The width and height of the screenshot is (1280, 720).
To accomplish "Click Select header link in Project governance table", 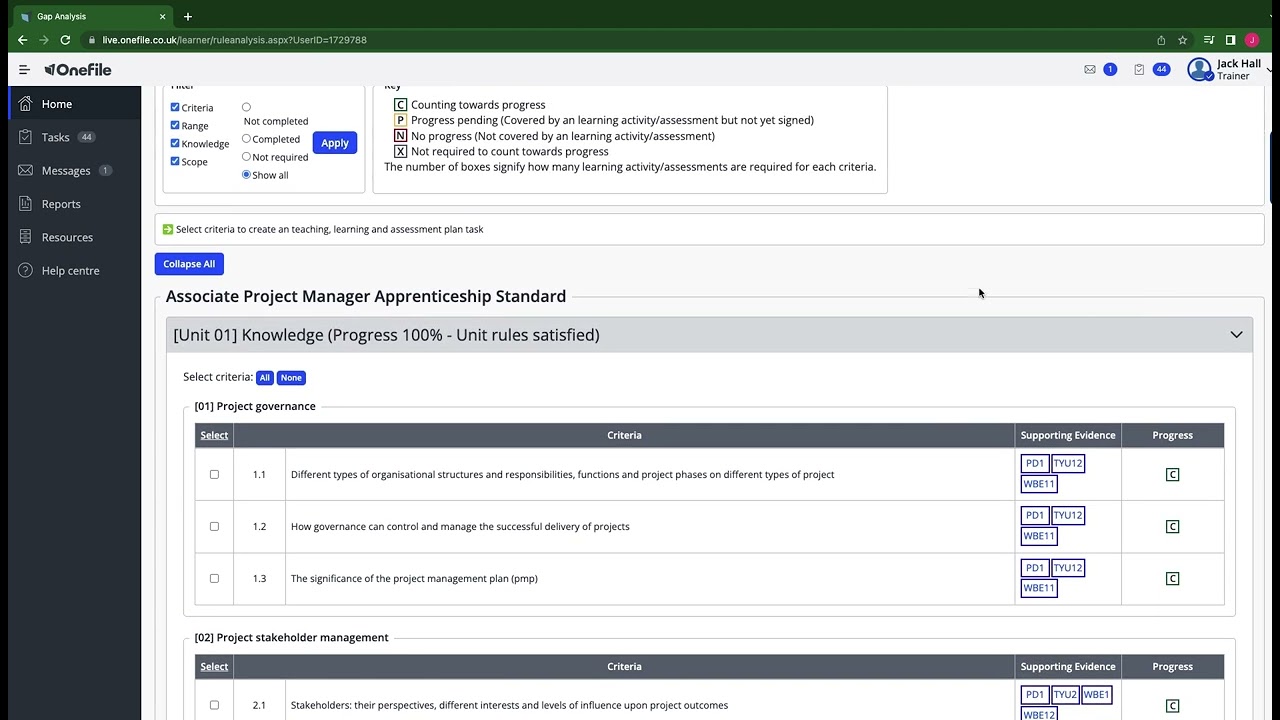I will pyautogui.click(x=214, y=435).
